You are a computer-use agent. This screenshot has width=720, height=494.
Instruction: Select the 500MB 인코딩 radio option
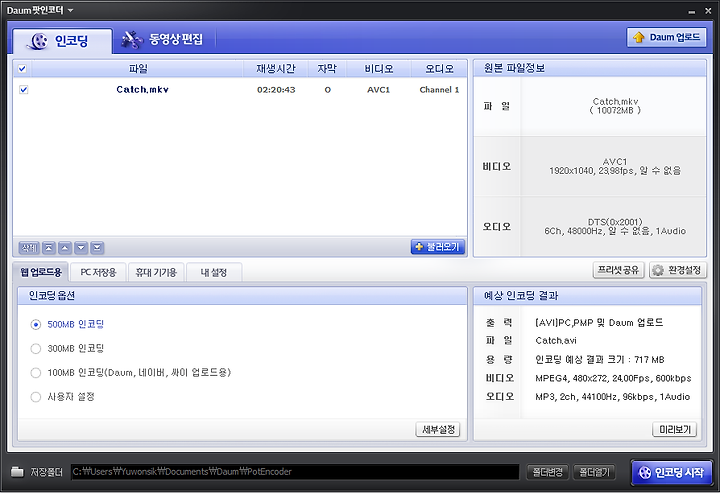[x=35, y=325]
